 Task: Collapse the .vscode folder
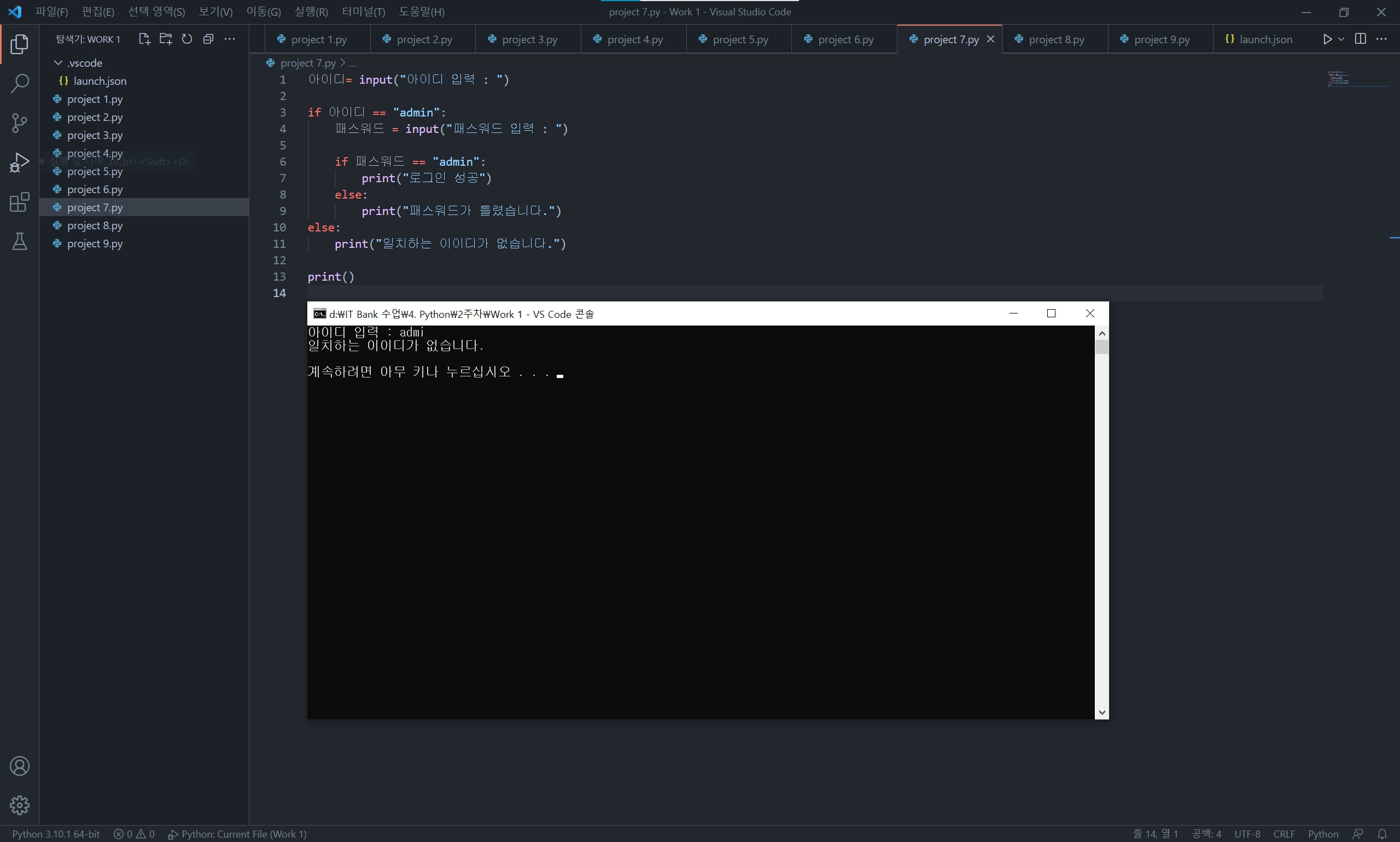[x=58, y=62]
